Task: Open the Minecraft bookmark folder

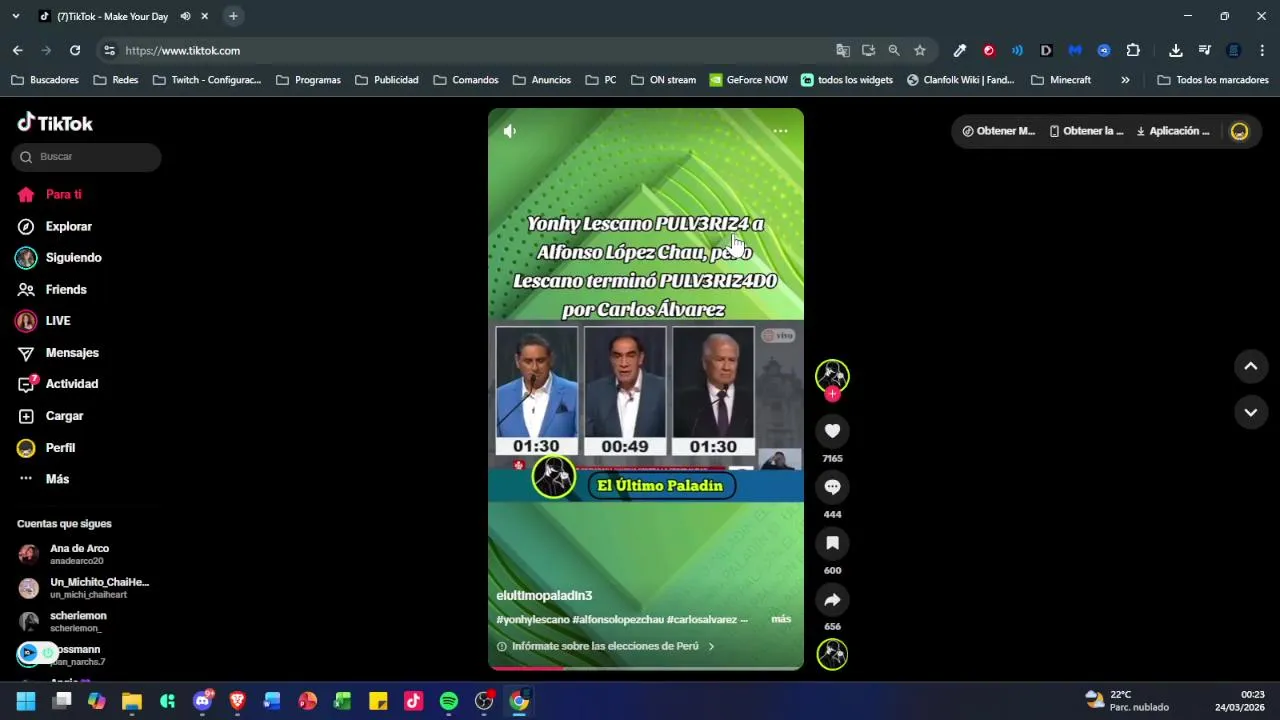Action: point(1061,80)
